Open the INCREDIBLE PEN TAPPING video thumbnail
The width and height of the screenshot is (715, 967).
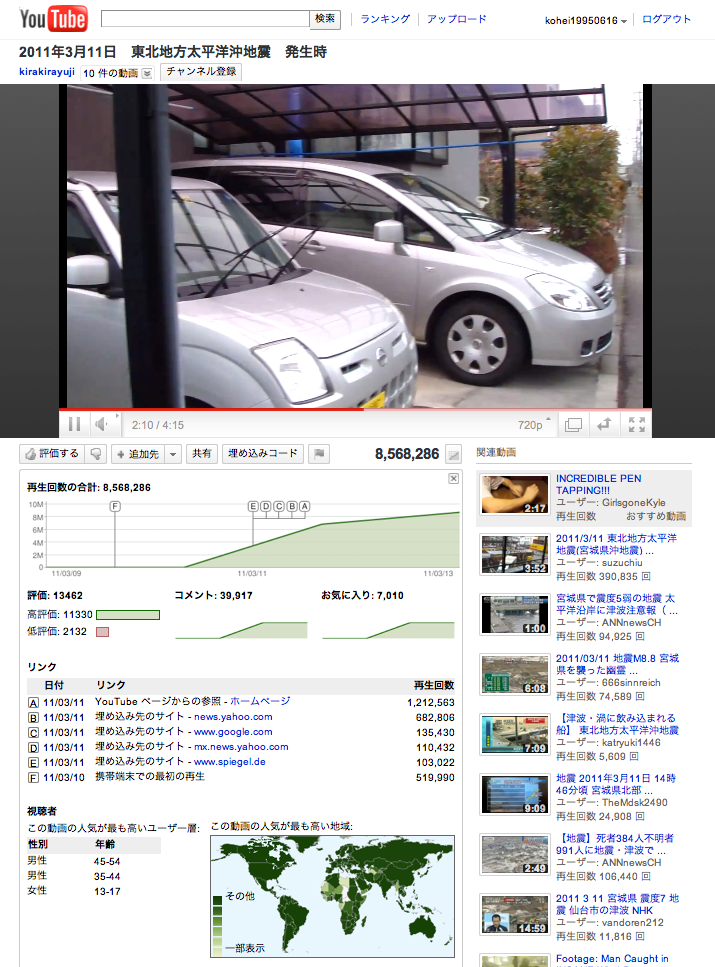514,495
